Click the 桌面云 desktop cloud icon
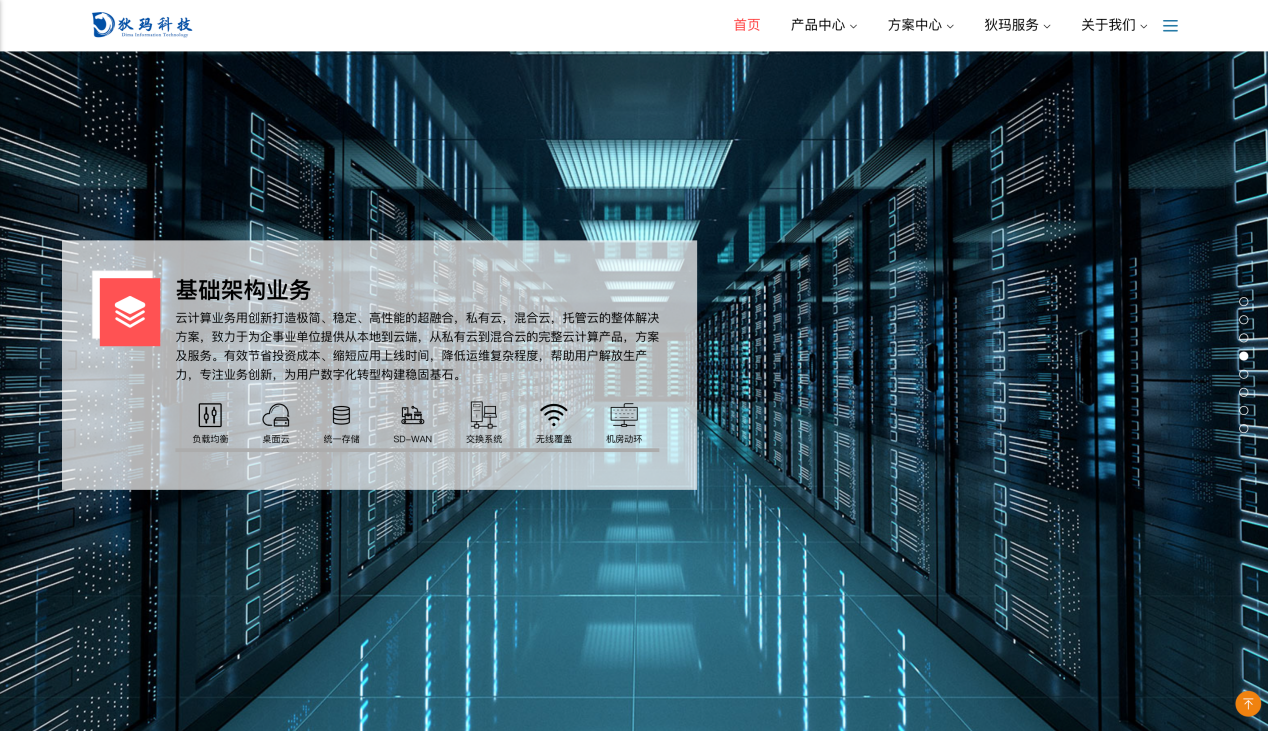1268x731 pixels. pos(275,421)
